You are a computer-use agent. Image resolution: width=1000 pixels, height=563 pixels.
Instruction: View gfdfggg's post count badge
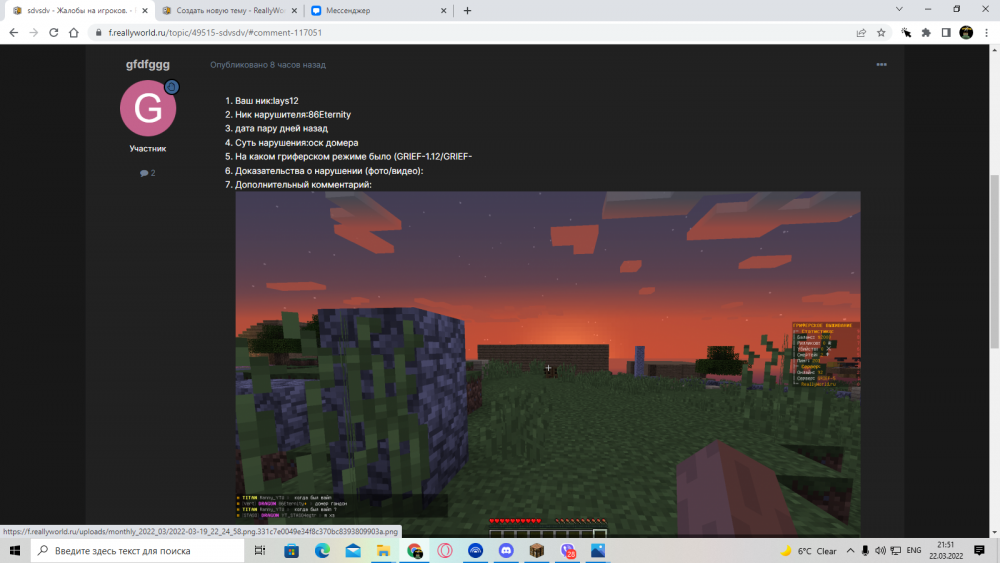click(147, 173)
